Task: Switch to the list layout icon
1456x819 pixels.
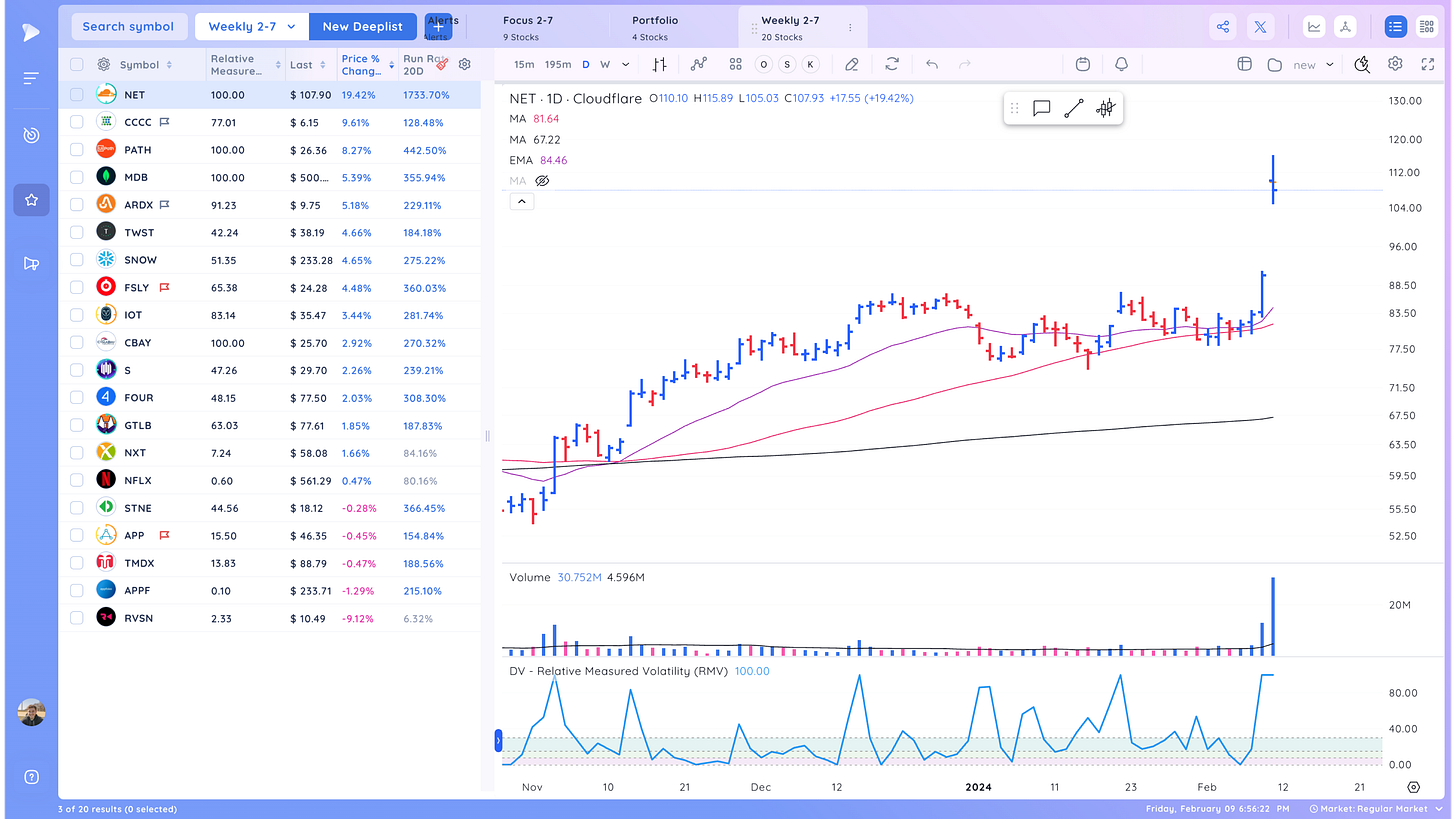Action: (x=1396, y=27)
